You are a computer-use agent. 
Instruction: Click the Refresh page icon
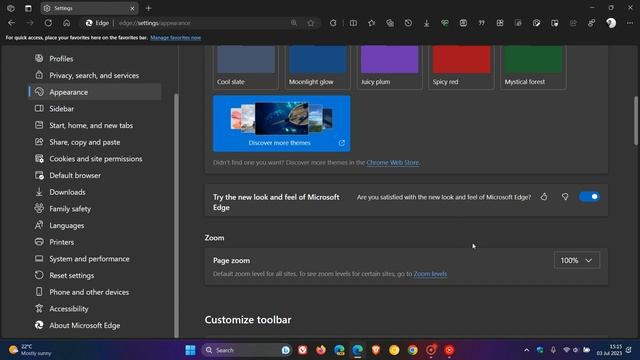click(x=48, y=23)
